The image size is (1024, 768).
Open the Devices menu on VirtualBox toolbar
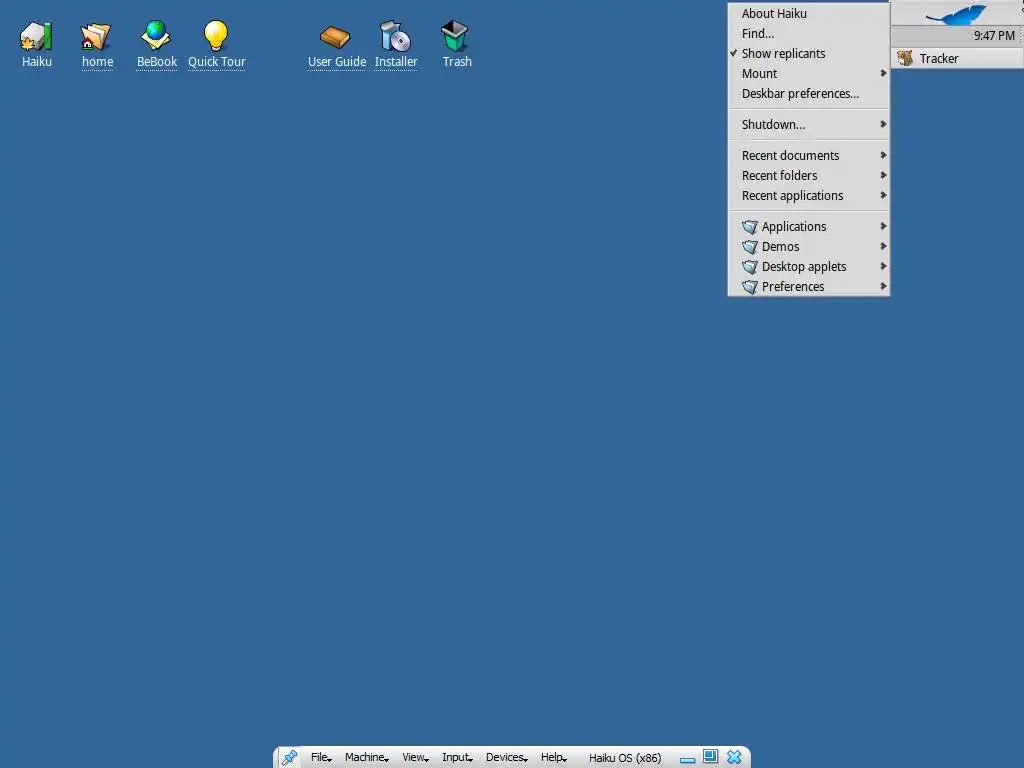506,758
